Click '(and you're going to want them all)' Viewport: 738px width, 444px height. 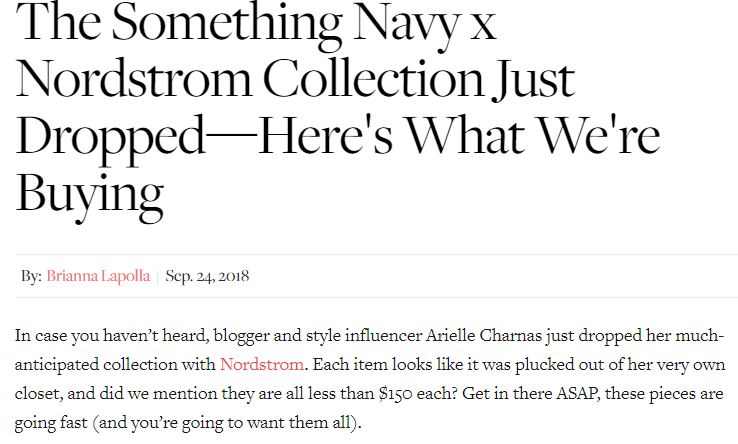tap(225, 423)
